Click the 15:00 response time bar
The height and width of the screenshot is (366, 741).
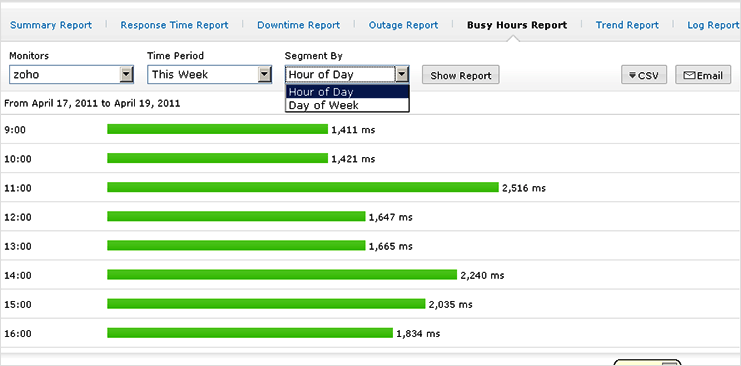coord(266,304)
